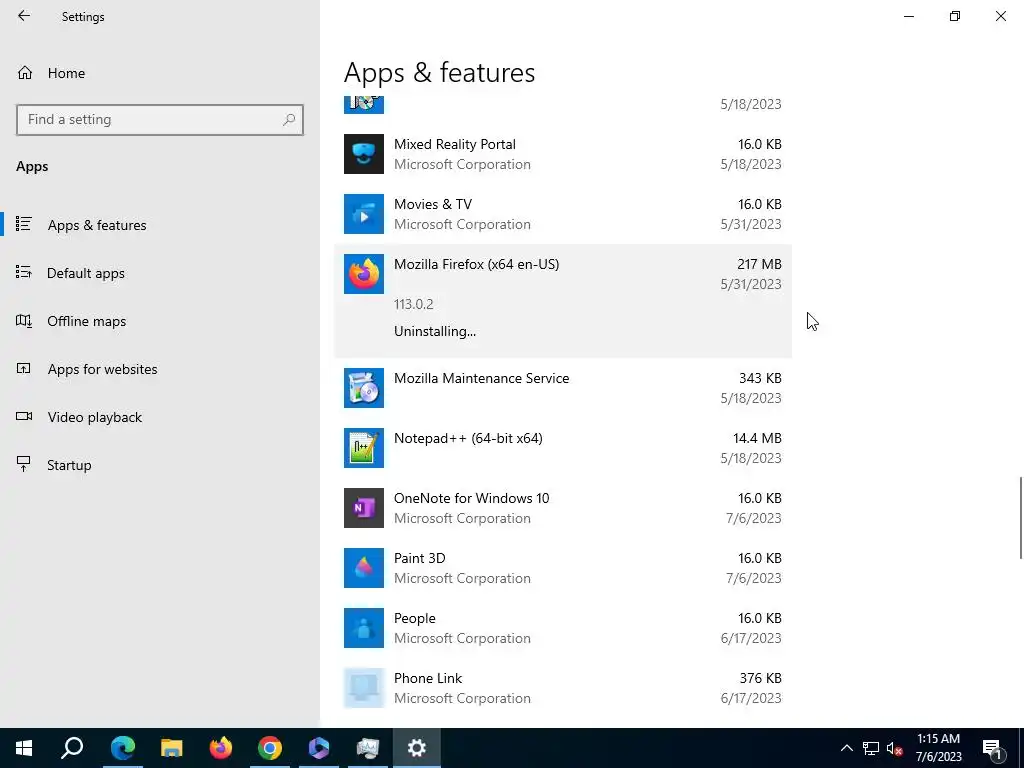This screenshot has width=1024, height=768.
Task: Click the 14.4 MB Notepad++ size
Action: [757, 438]
